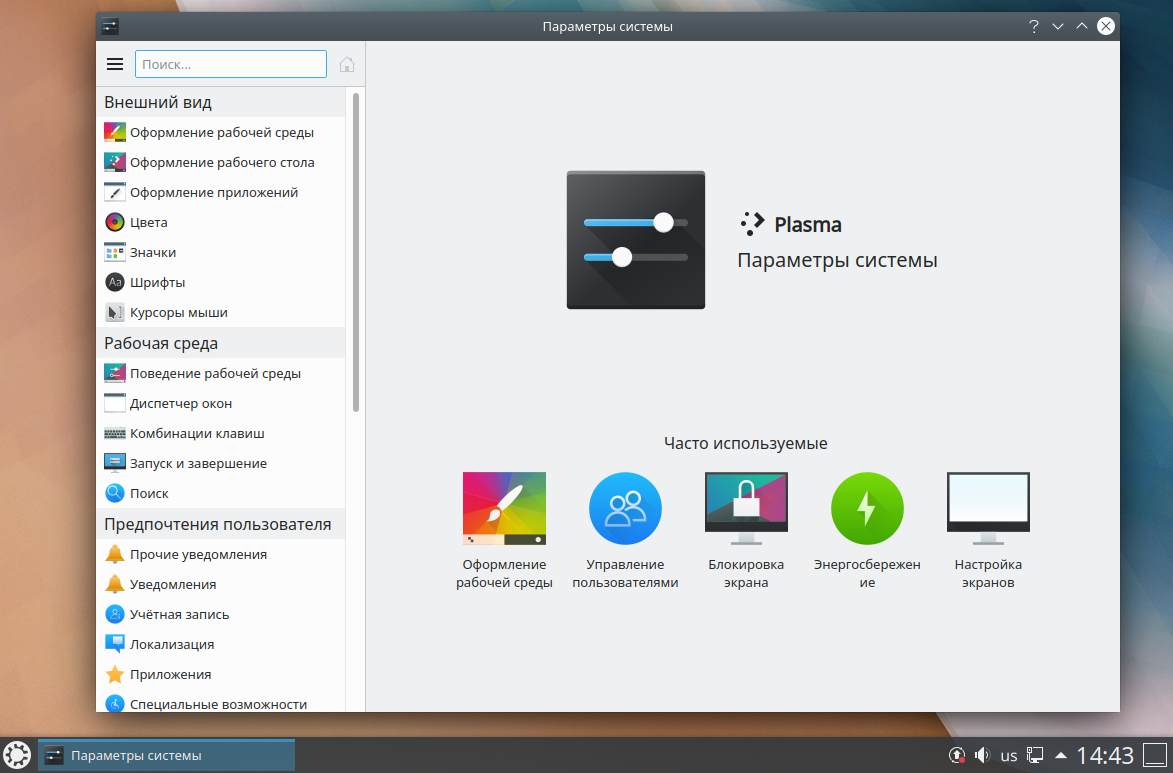Image resolution: width=1173 pixels, height=773 pixels.
Task: Expand hidden system tray icons arrow
Action: (x=1061, y=755)
